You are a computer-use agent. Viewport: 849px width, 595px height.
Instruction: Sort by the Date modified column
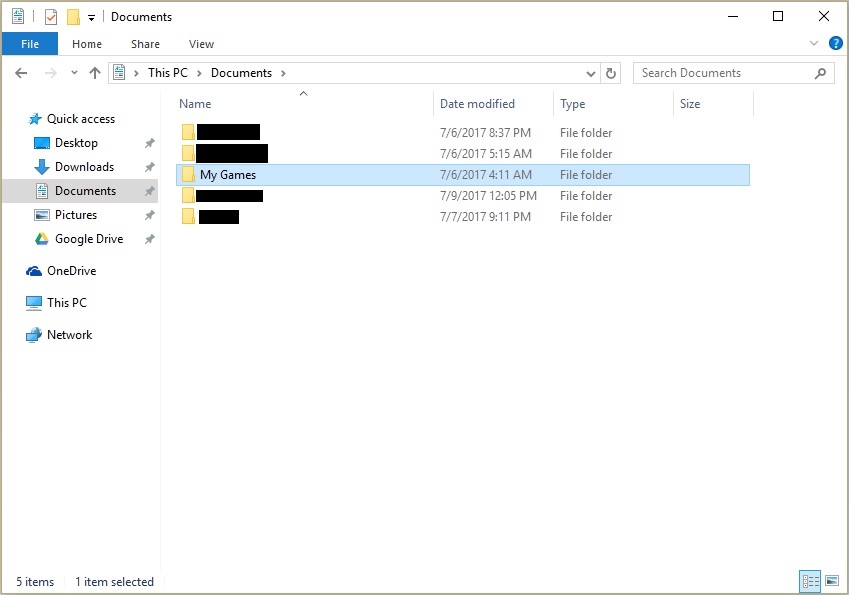(477, 104)
